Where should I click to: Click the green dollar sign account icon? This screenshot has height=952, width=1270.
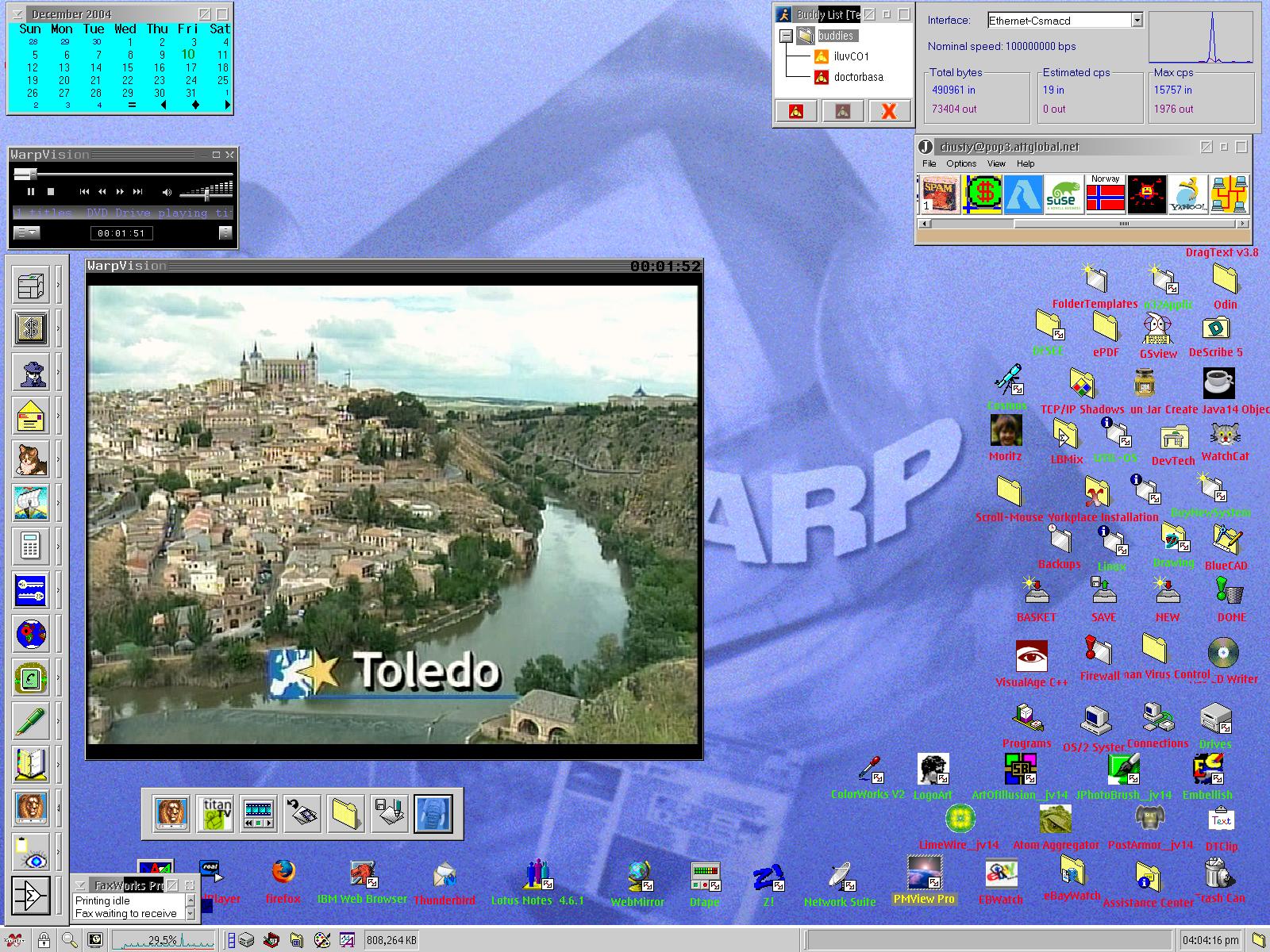[x=981, y=194]
